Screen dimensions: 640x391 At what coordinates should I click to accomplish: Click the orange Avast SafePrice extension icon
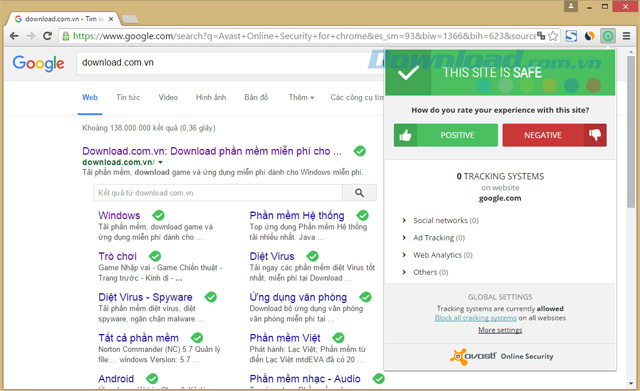[x=589, y=36]
